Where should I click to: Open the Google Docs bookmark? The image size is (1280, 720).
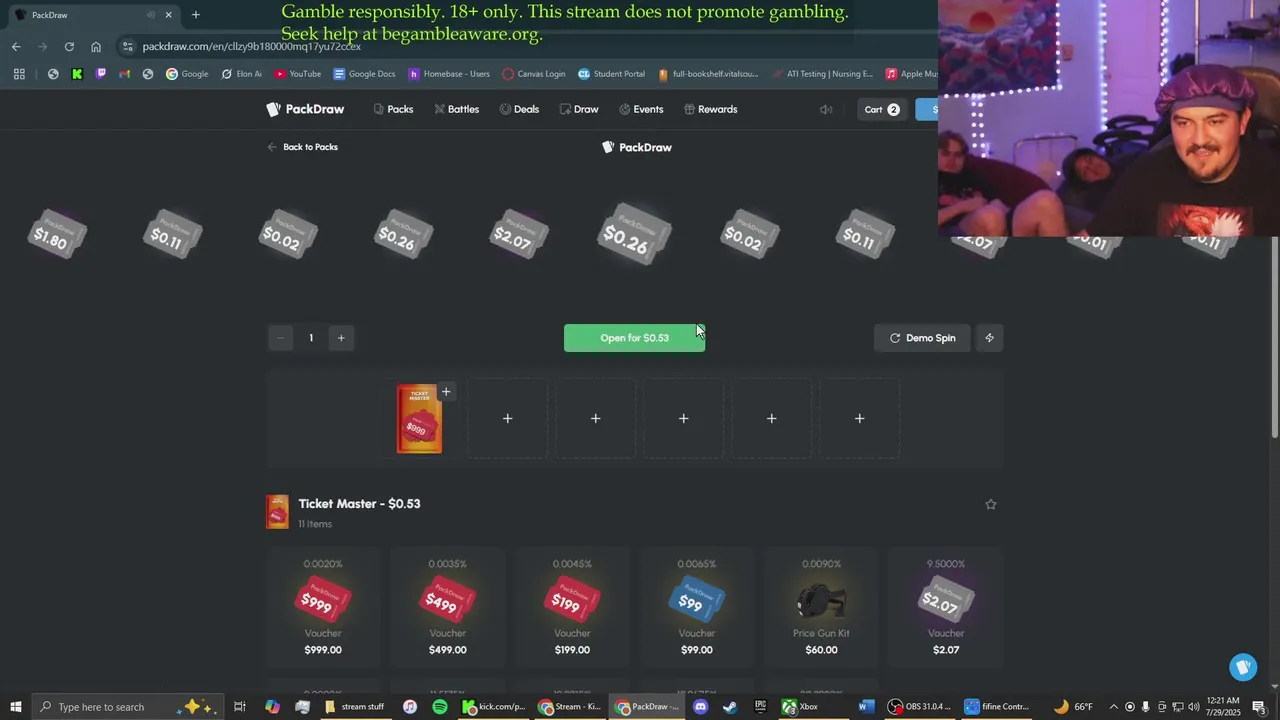[364, 74]
